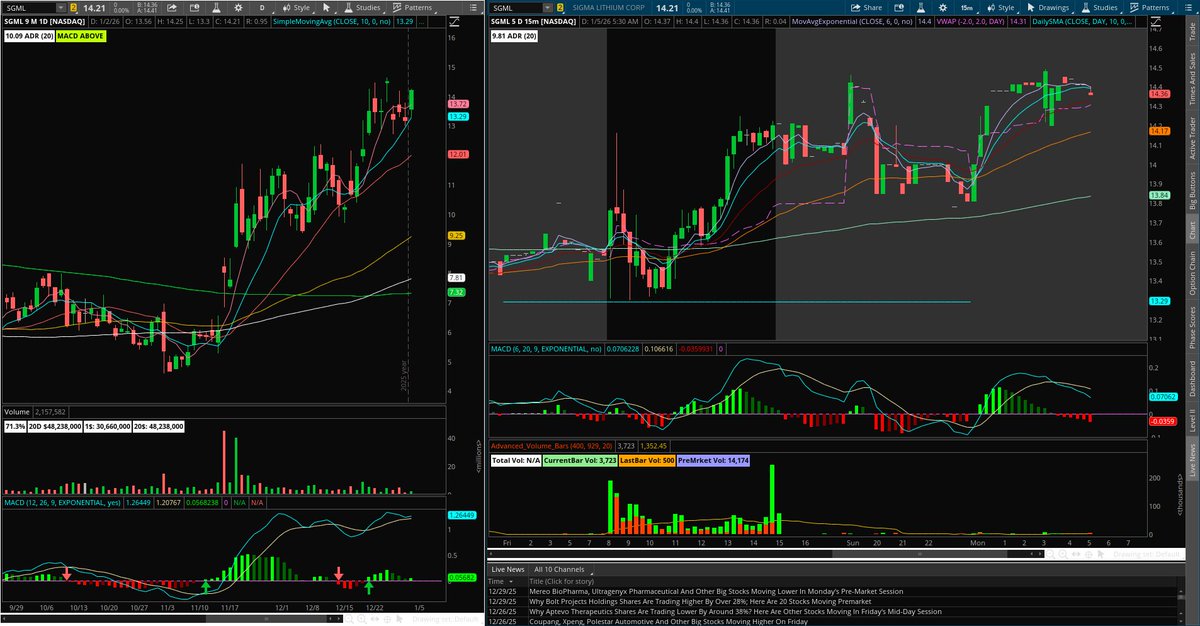Toggle right chart price axis scale icon

(1156, 22)
